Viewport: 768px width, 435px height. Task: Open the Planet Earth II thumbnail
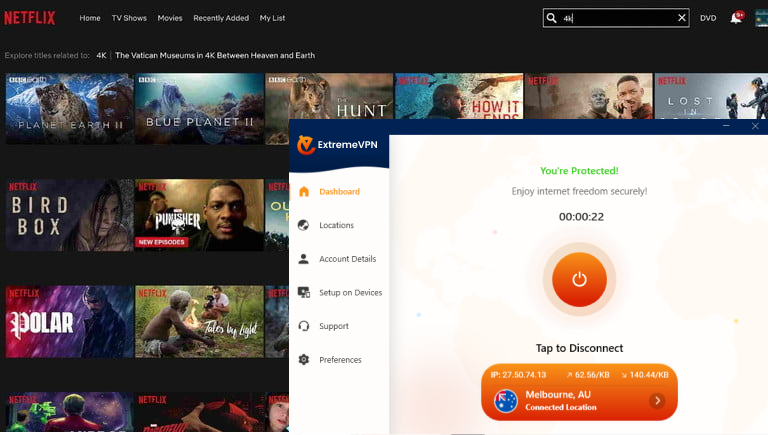70,109
